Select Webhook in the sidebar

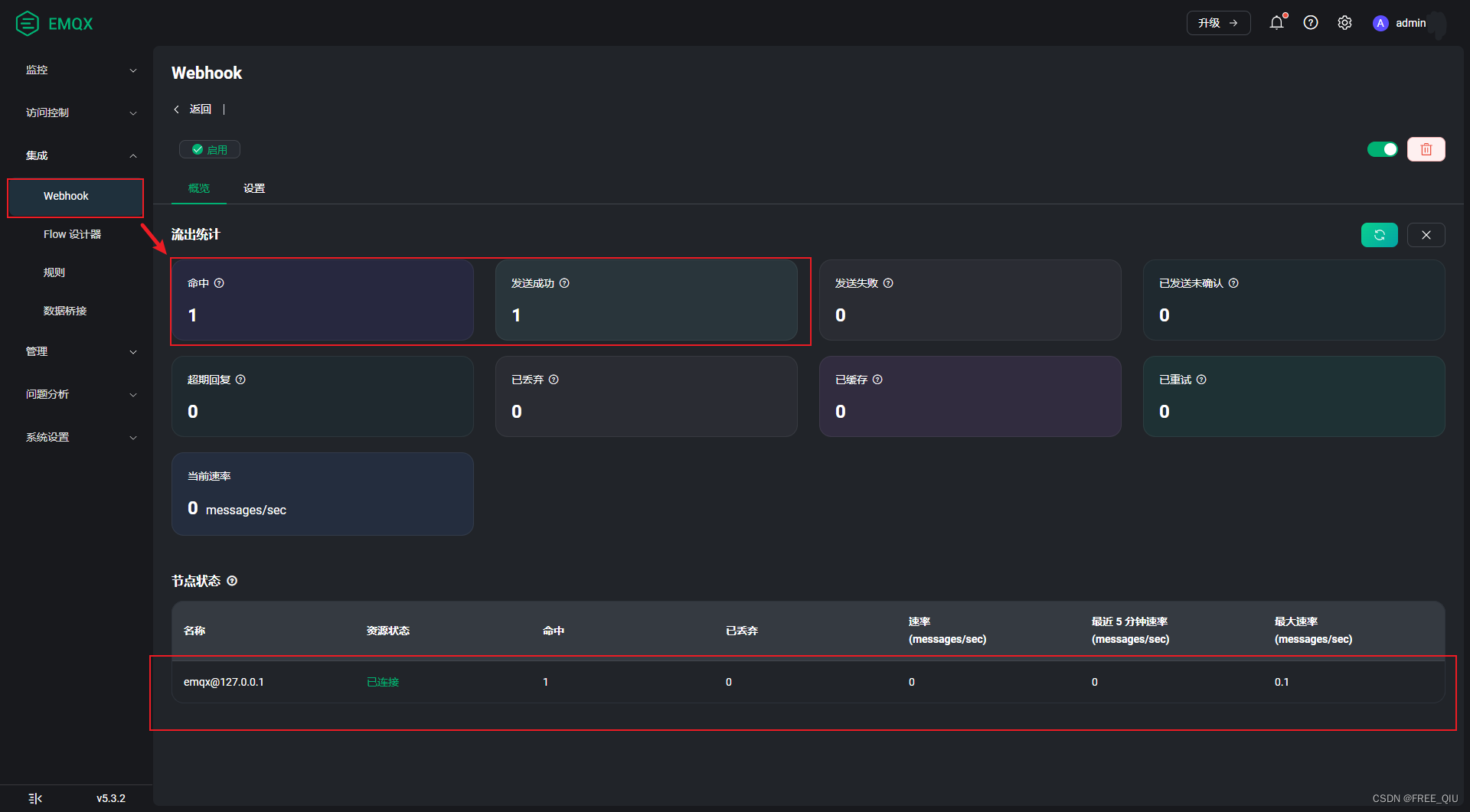(x=76, y=197)
